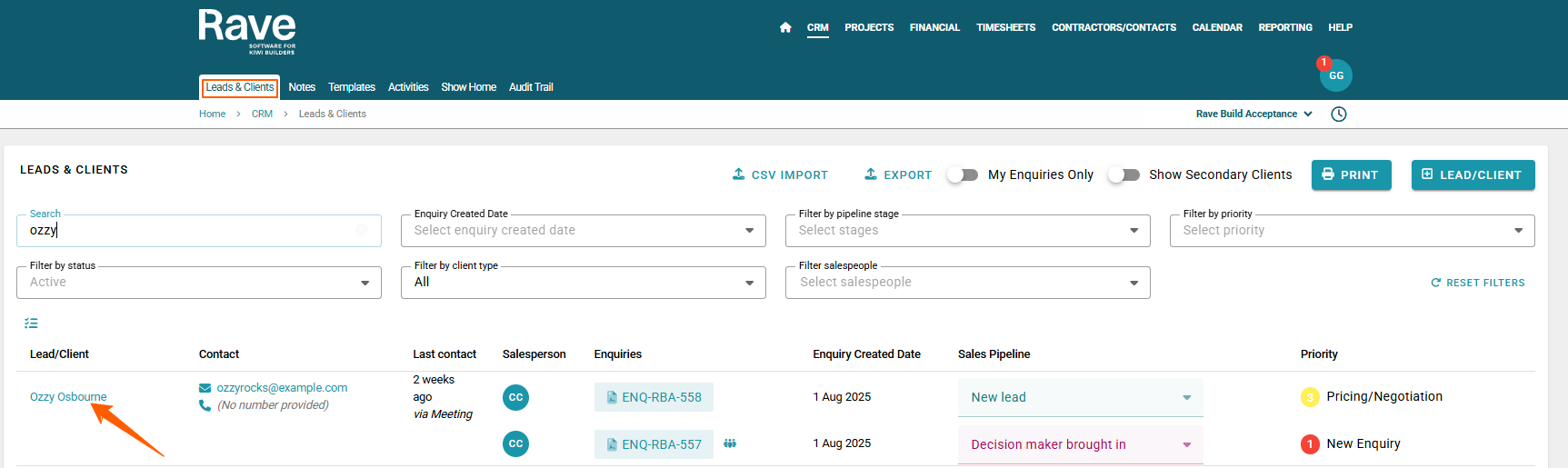
Task: Toggle My Enquiries Only switch
Action: coord(963,174)
